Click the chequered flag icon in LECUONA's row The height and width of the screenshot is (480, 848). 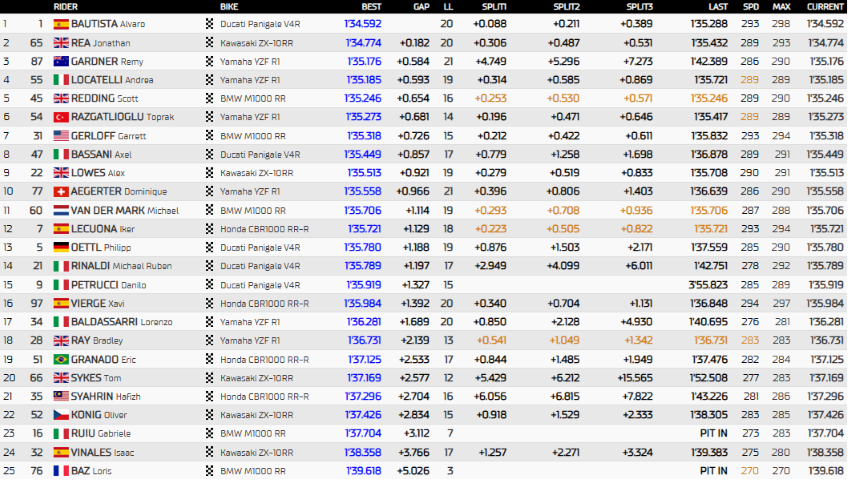point(210,229)
